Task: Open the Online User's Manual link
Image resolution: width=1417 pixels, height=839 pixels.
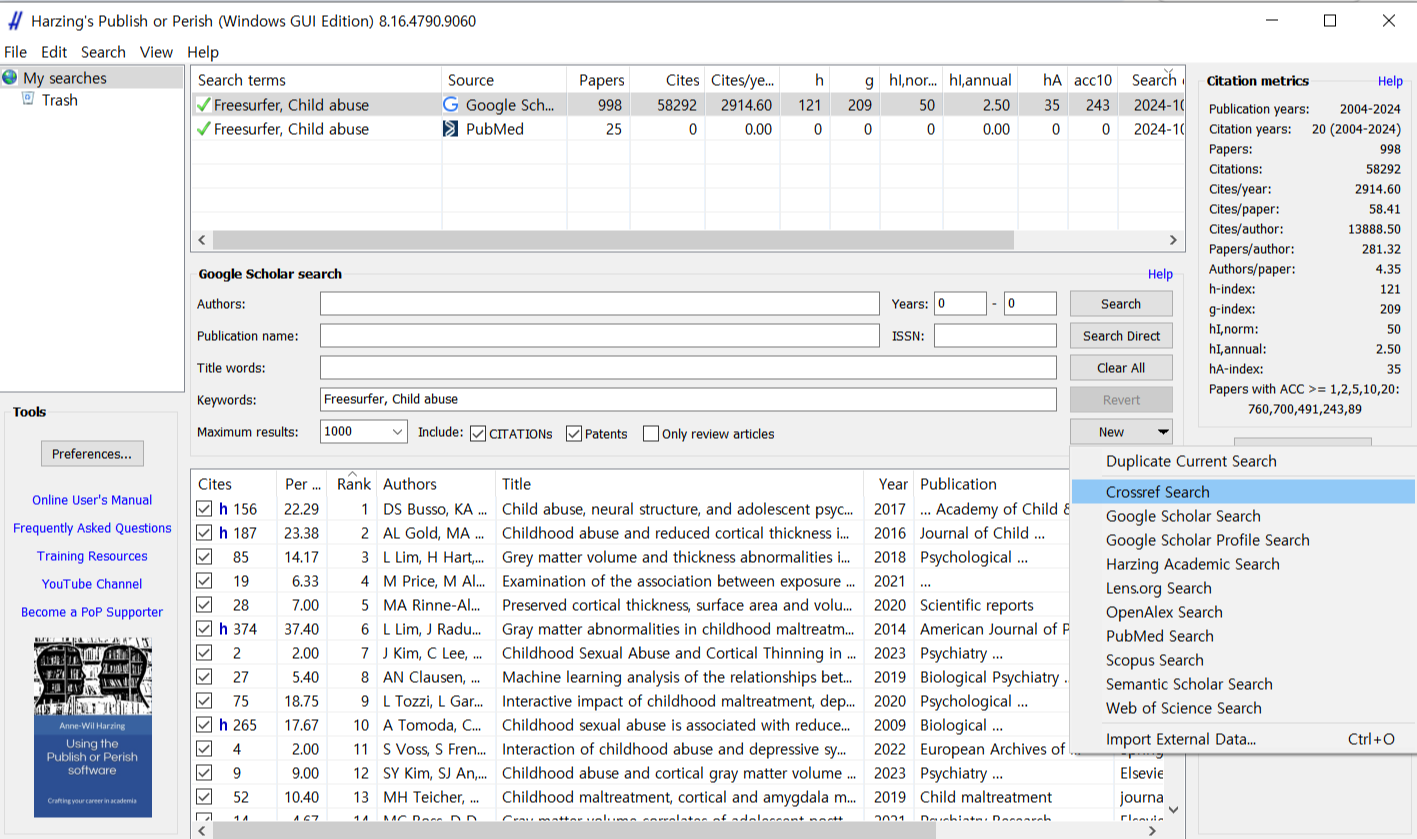Action: click(92, 500)
